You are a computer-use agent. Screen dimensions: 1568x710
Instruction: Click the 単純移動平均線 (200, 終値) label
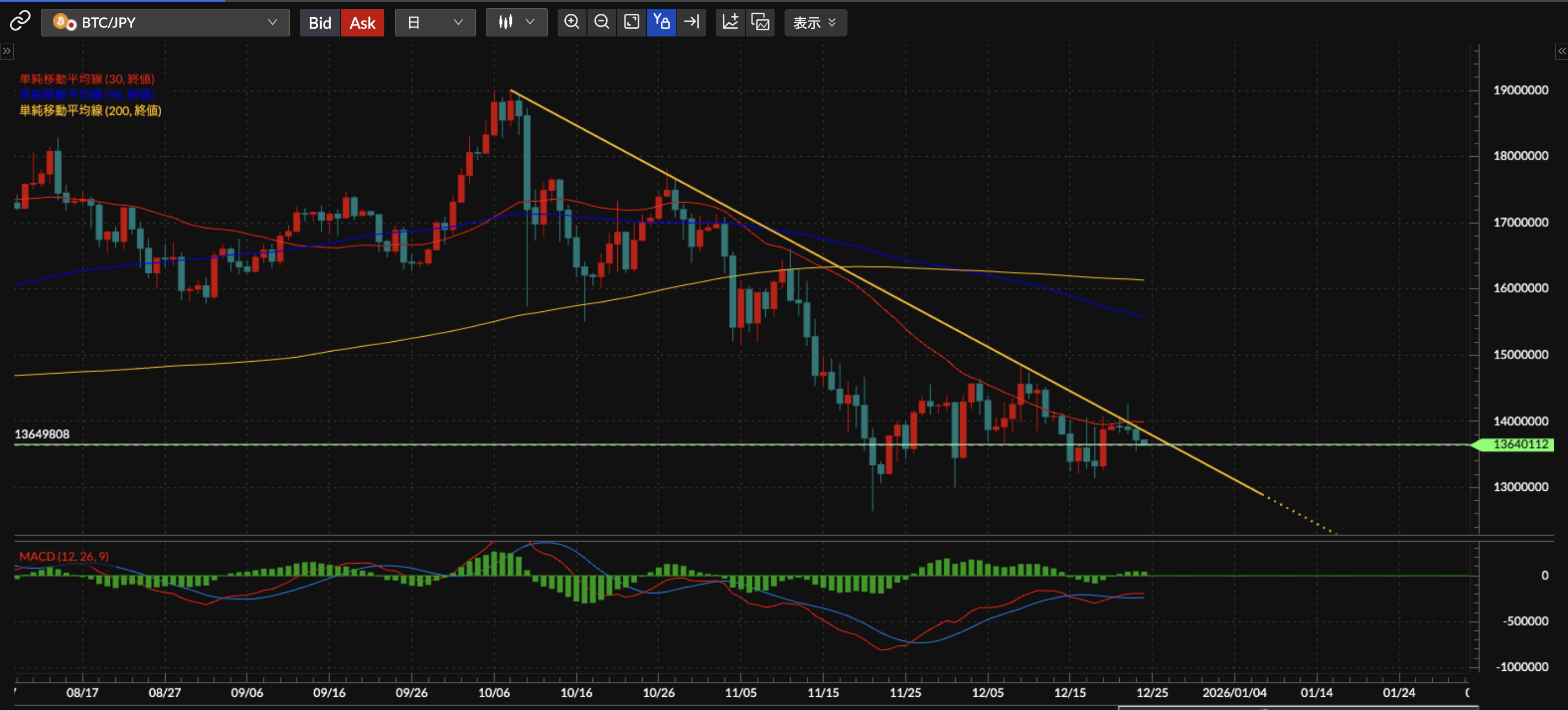point(90,110)
